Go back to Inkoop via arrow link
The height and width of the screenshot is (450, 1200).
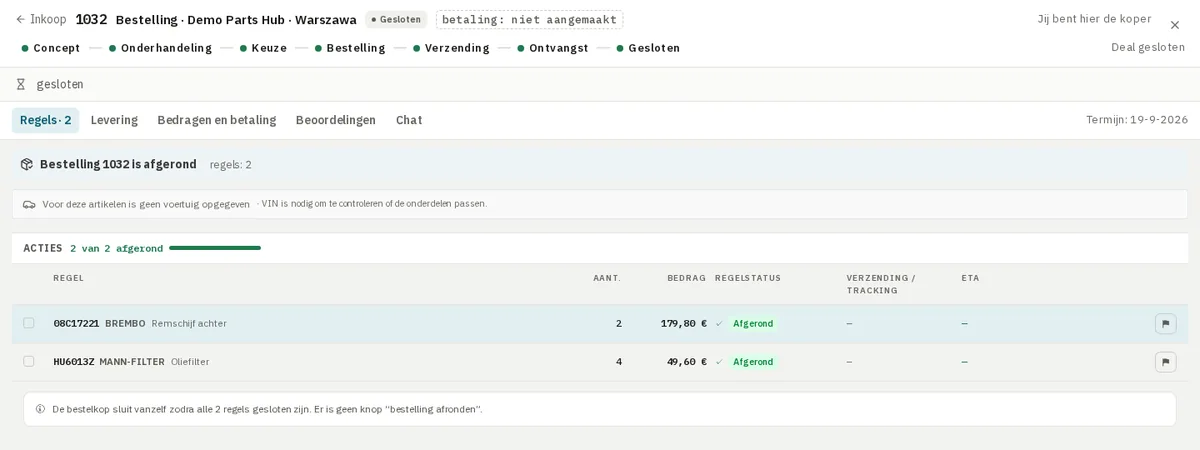tap(41, 19)
